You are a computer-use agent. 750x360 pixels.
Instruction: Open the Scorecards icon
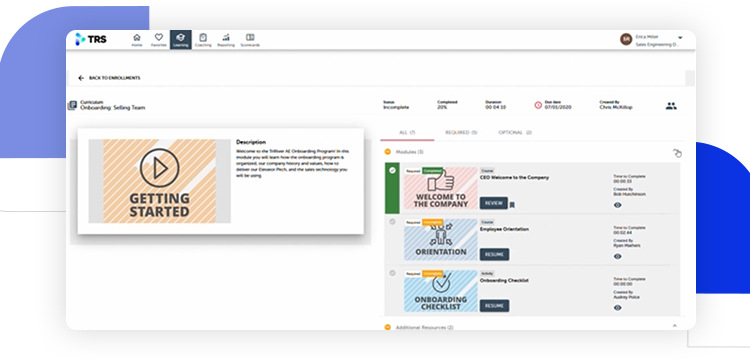coord(250,40)
